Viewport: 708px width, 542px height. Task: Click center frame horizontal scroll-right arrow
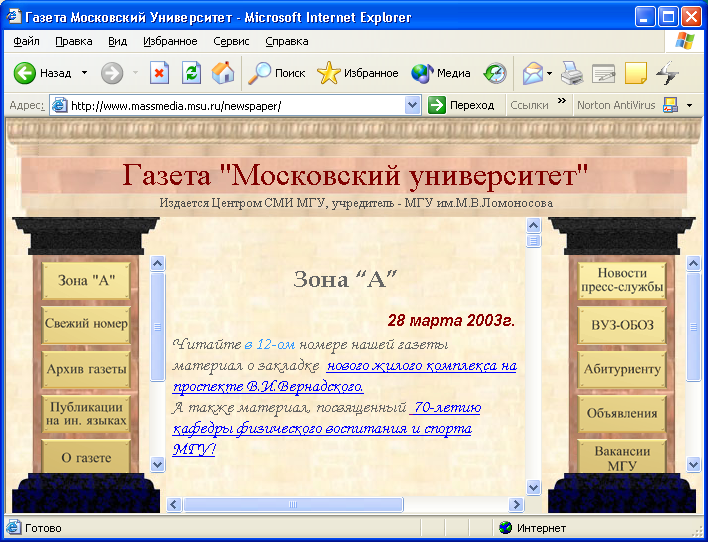coord(516,505)
